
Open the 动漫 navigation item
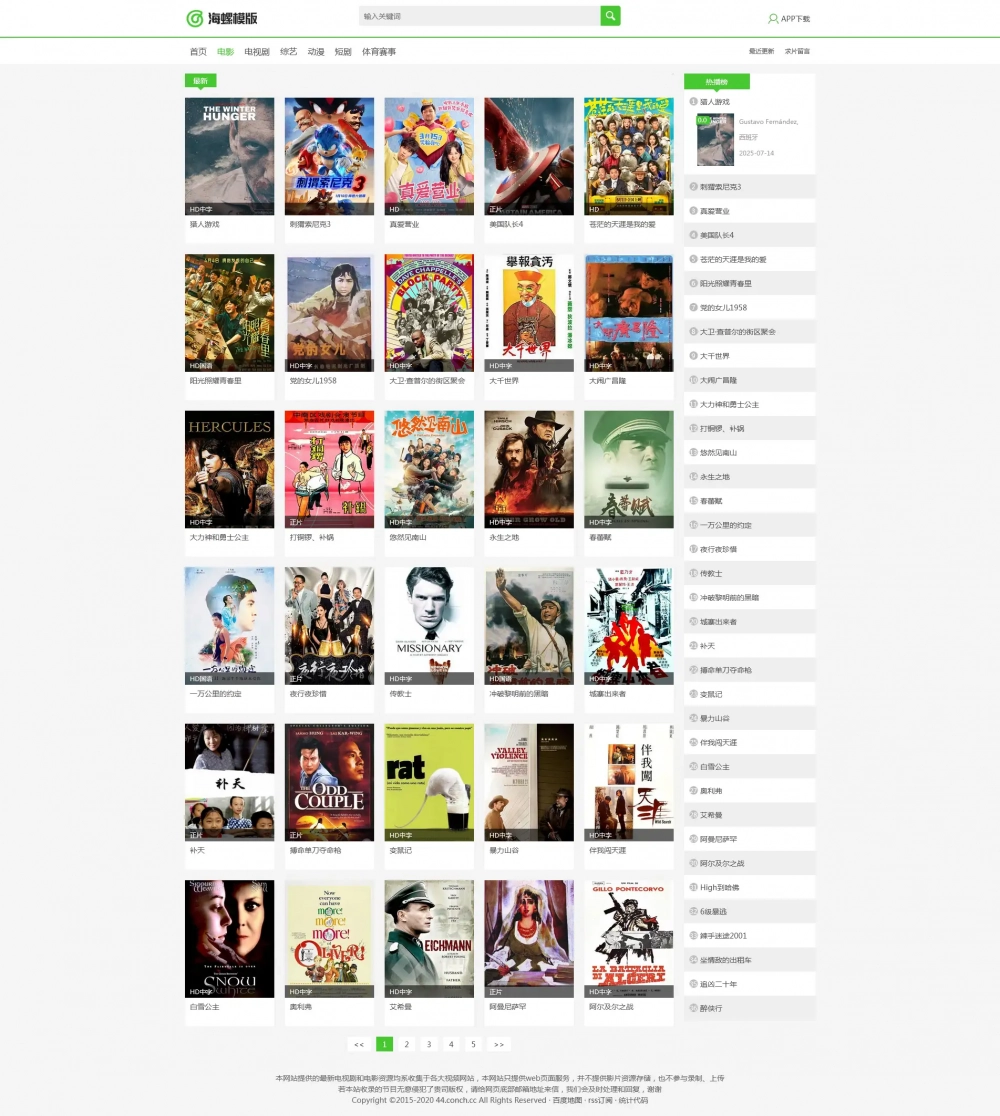point(315,51)
